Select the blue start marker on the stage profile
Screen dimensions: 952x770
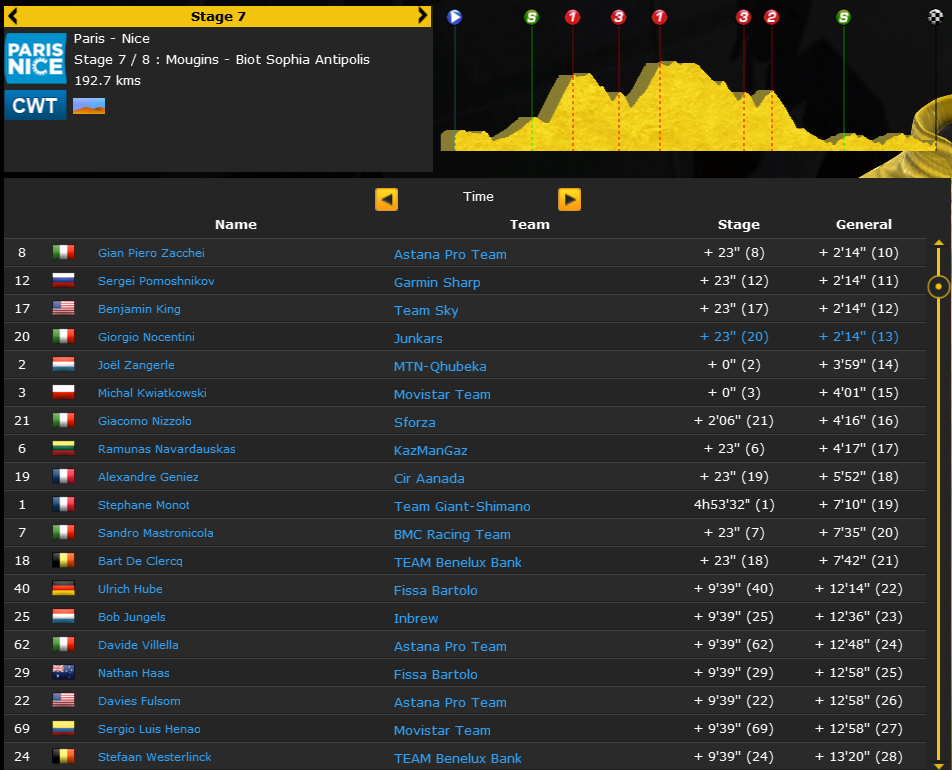click(455, 17)
